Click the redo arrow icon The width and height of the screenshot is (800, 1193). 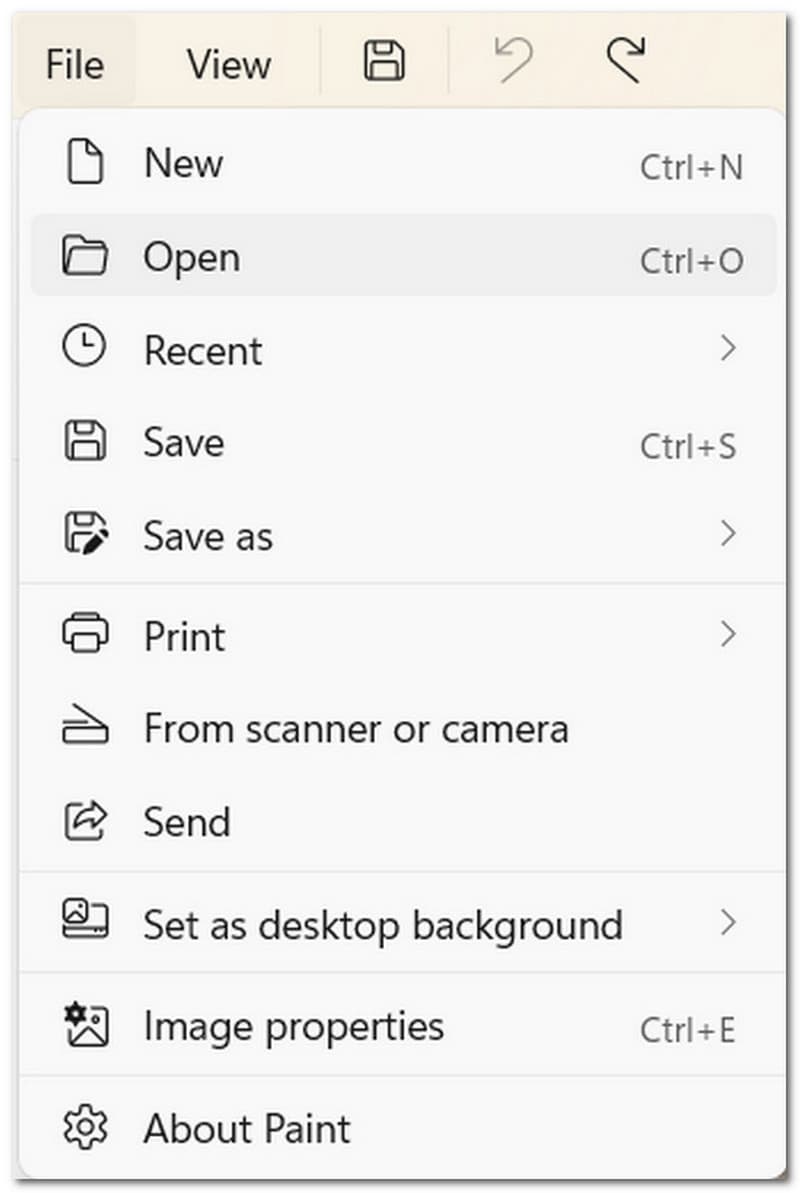(x=626, y=62)
